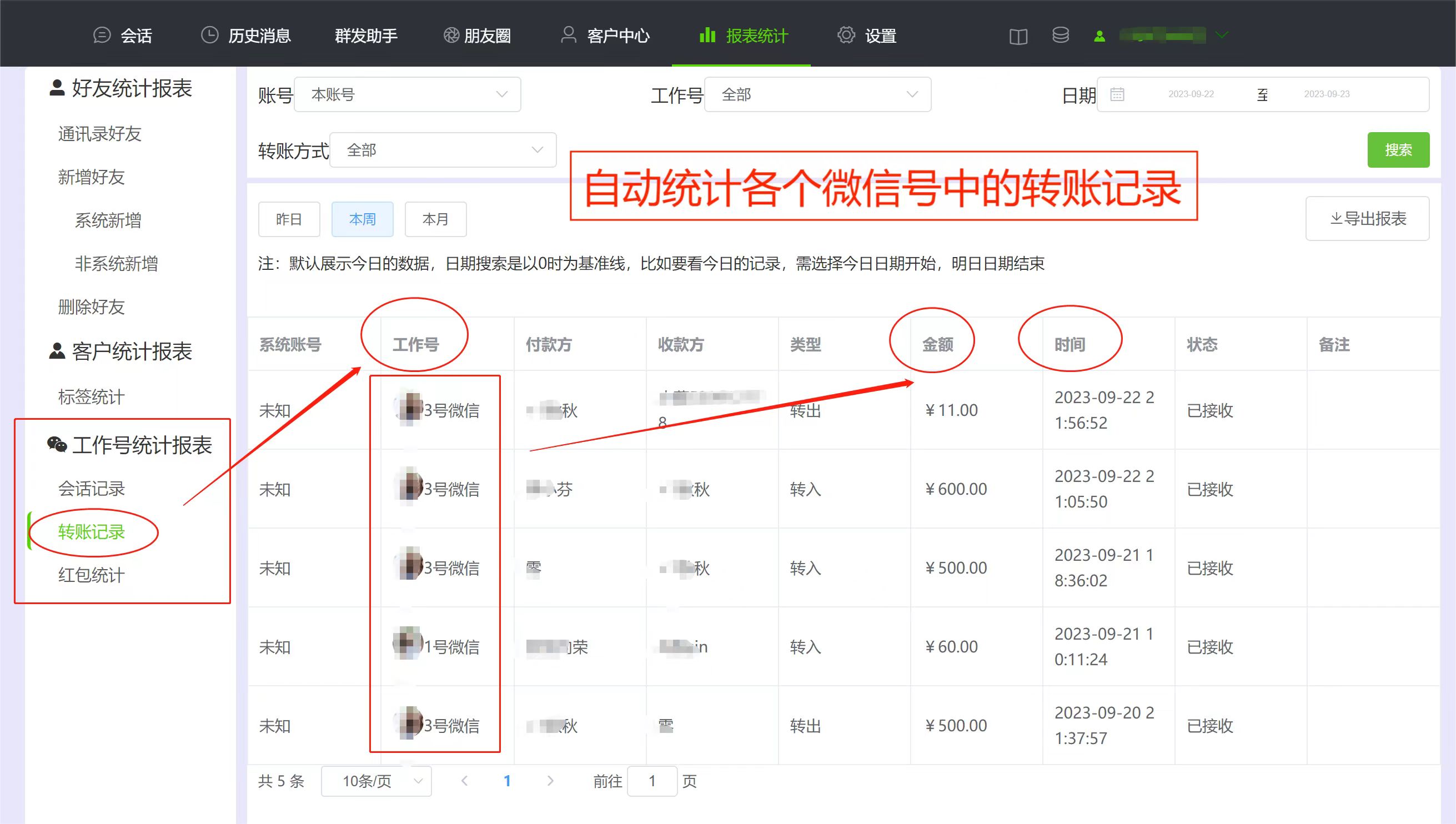Screen dimensions: 1456x824
Task: Open the 转账方式 dropdown
Action: click(443, 150)
